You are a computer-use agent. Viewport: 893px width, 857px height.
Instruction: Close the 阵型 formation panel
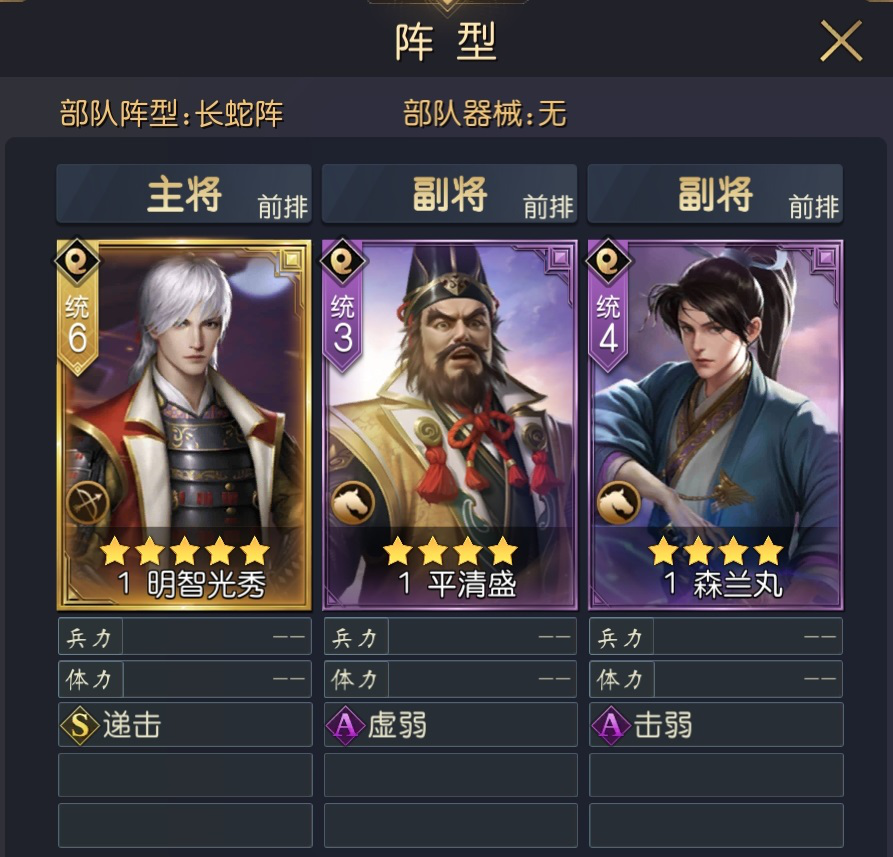pos(841,41)
